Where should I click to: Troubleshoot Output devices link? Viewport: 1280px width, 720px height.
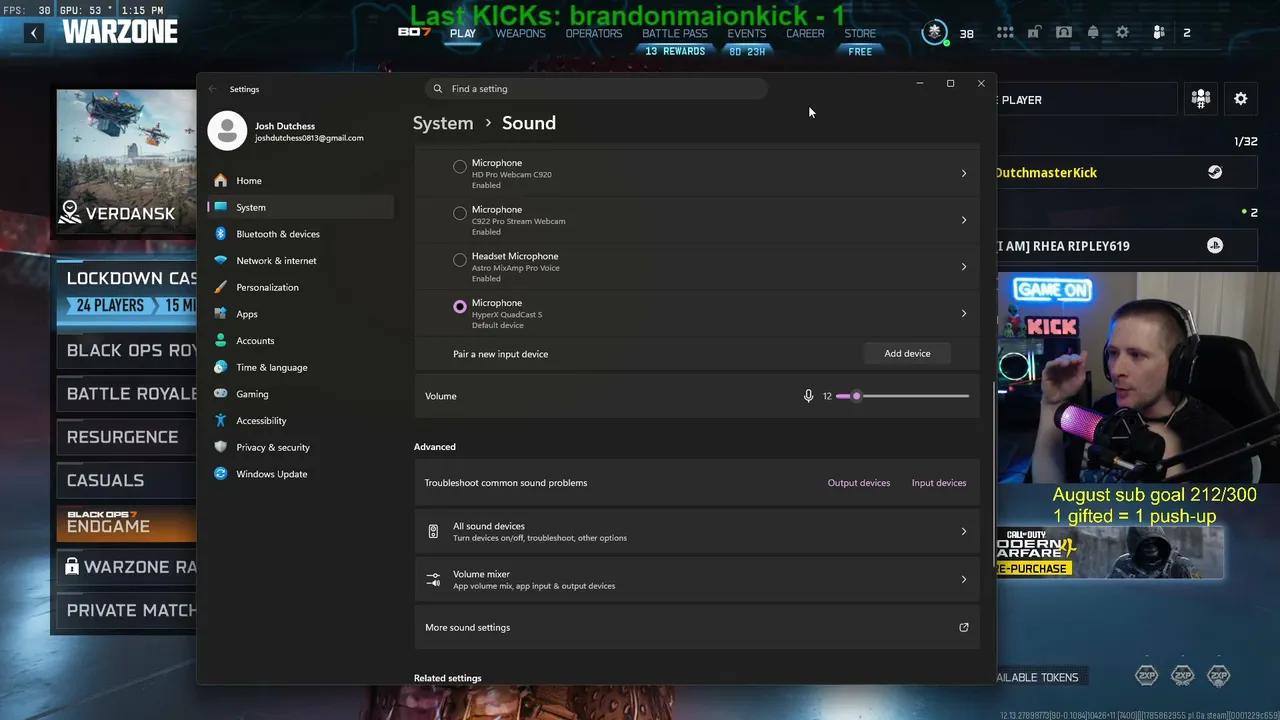pyautogui.click(x=859, y=483)
